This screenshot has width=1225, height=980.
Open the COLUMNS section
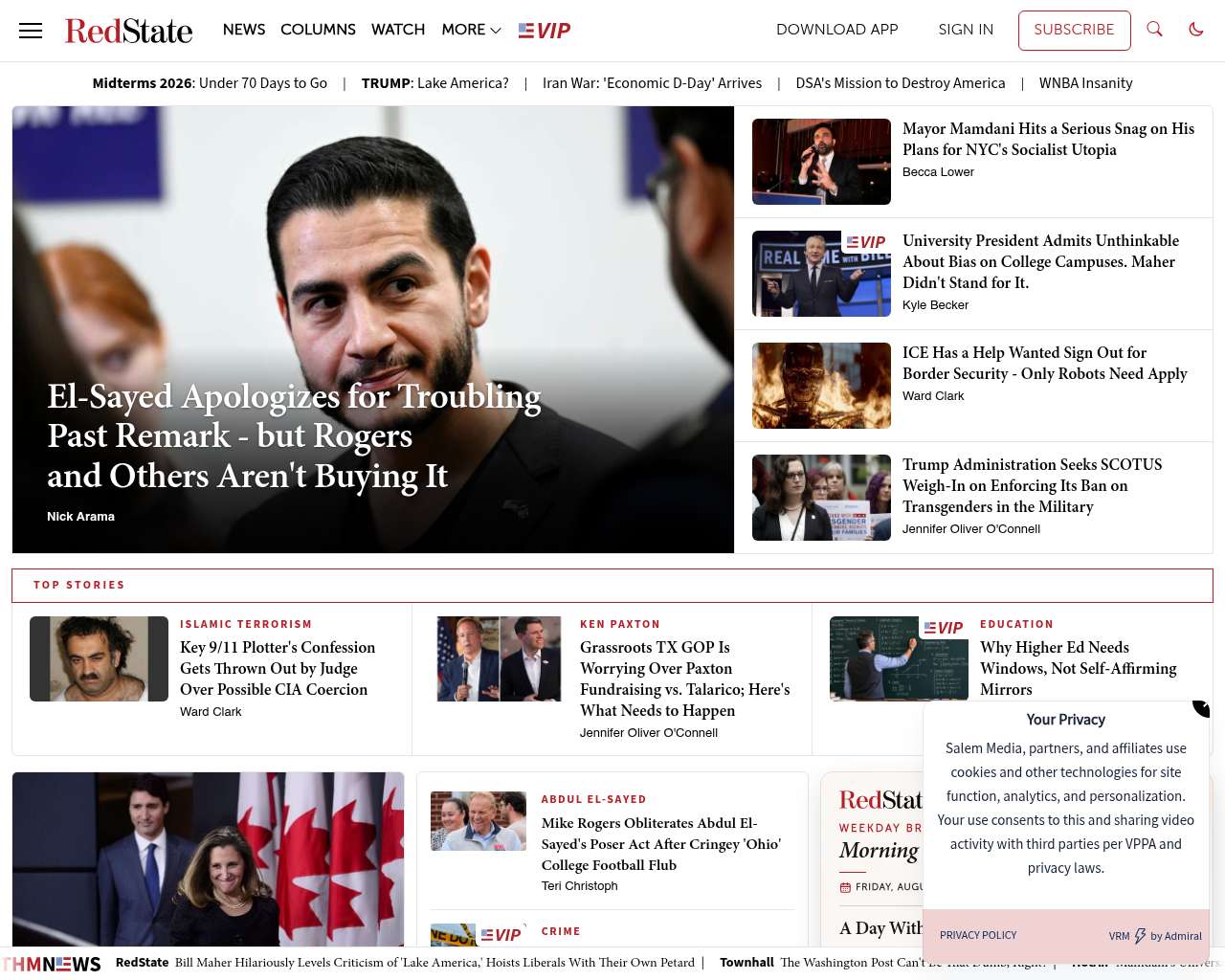point(318,30)
